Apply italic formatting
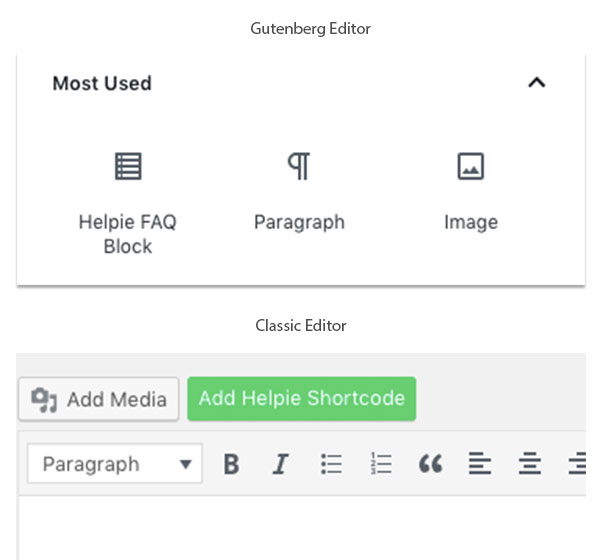The width and height of the screenshot is (600, 560). tap(281, 464)
